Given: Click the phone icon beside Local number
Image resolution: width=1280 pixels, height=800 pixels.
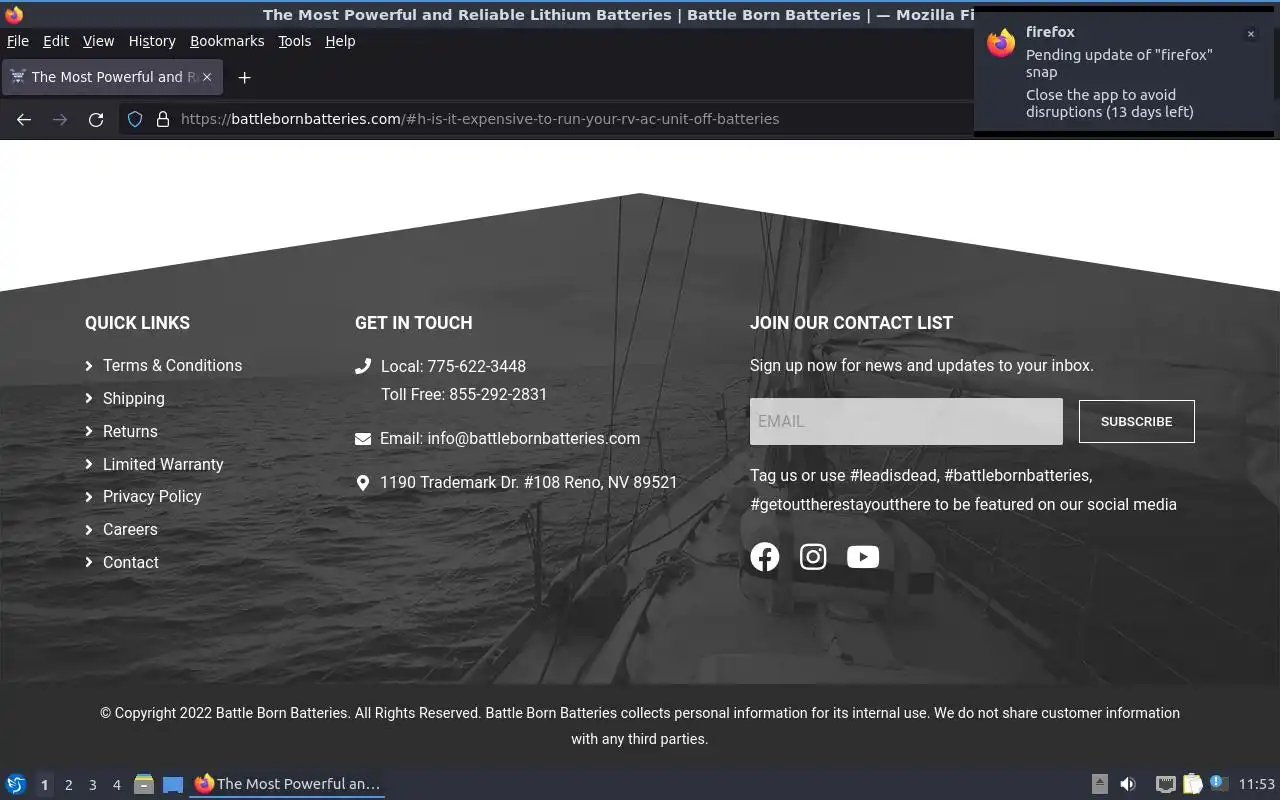Looking at the screenshot, I should point(363,366).
